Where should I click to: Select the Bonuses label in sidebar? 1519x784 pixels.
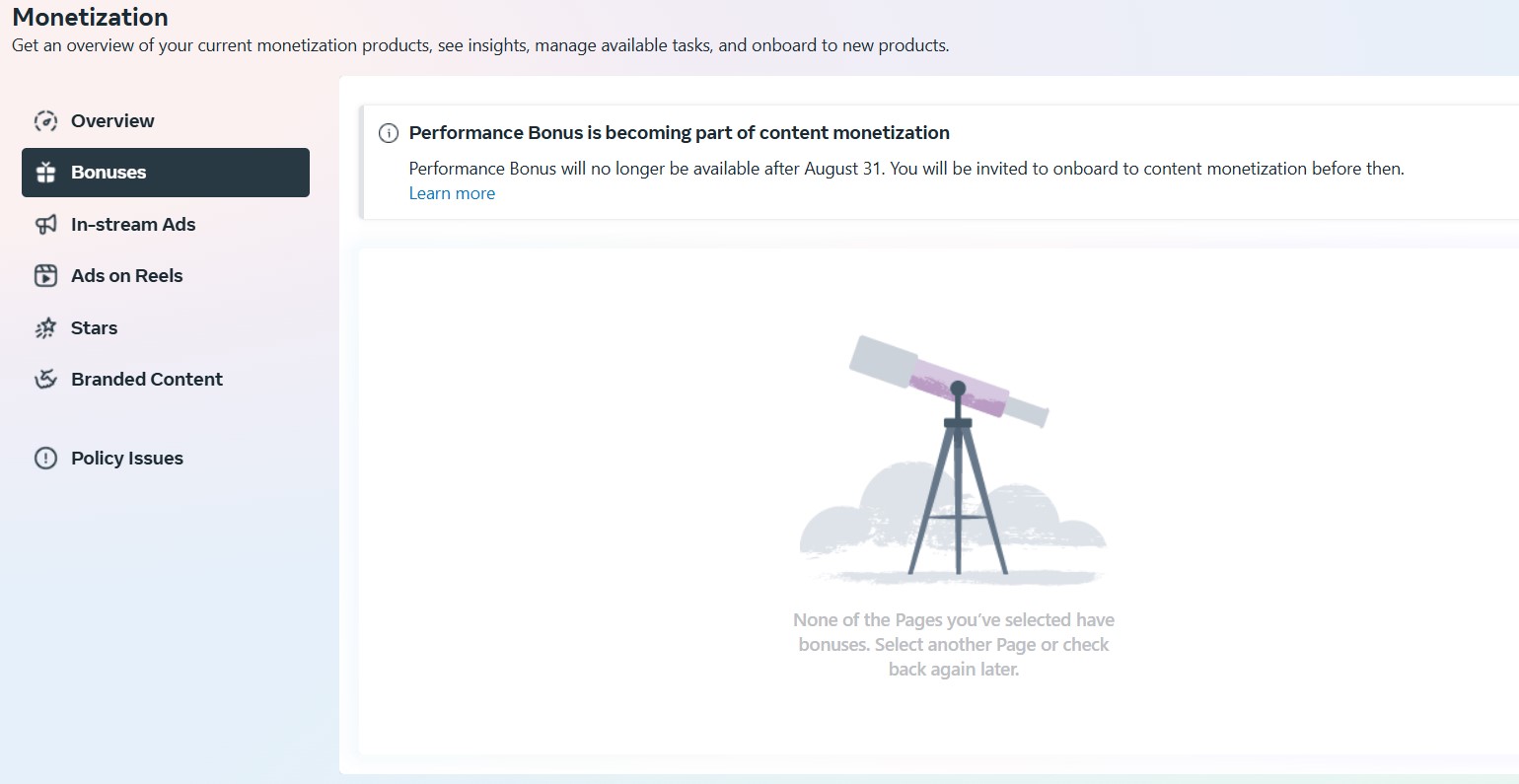coord(108,173)
